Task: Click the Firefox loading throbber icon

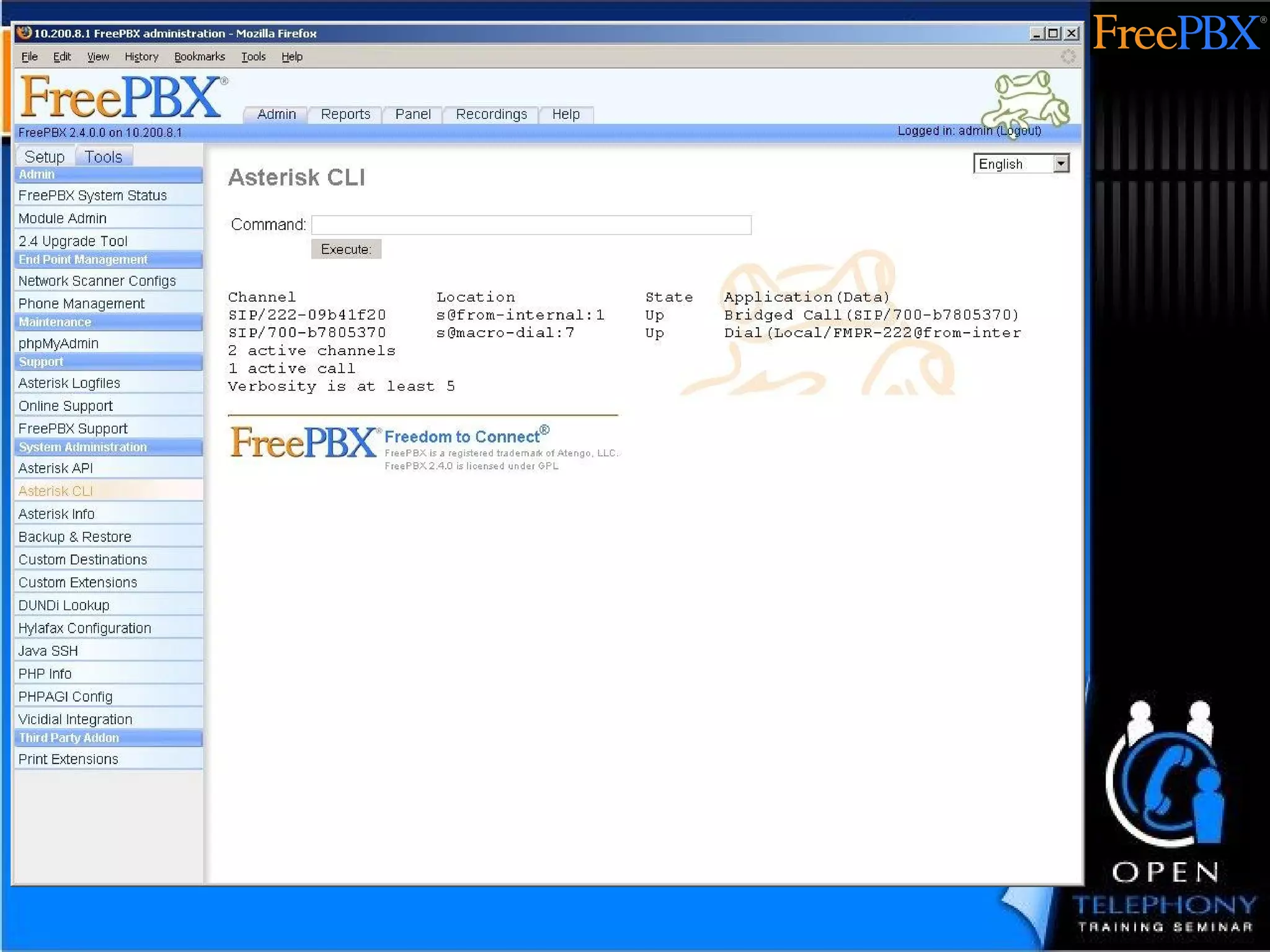Action: [x=1068, y=57]
